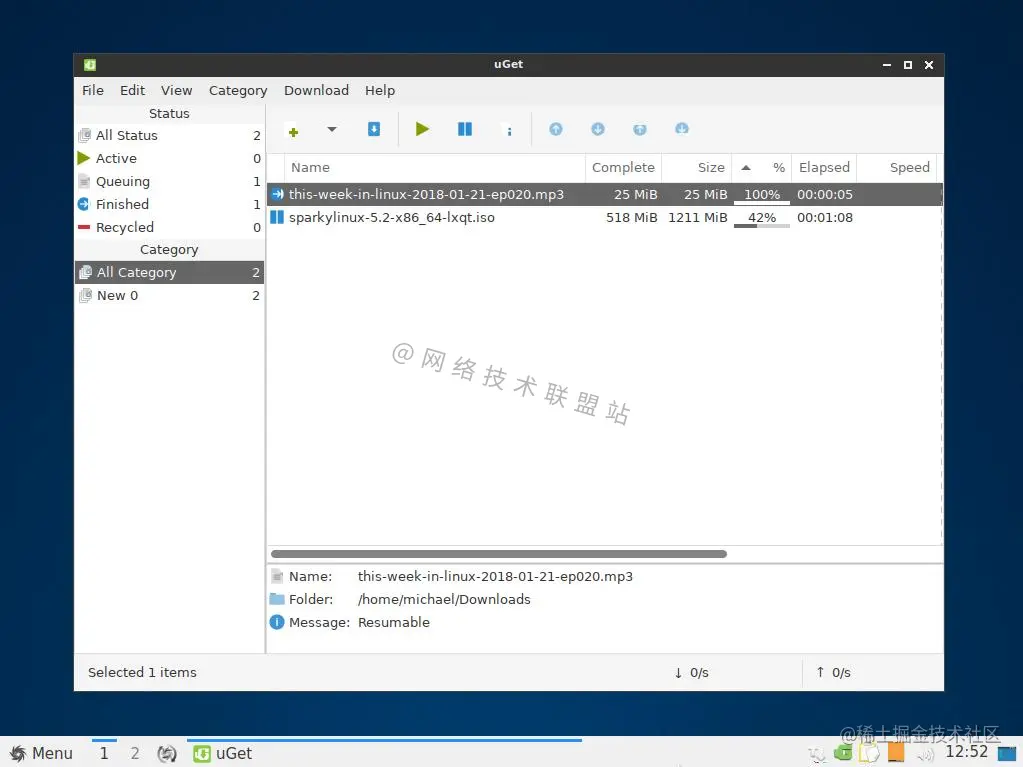The height and width of the screenshot is (767, 1023).
Task: Click the New 0 category icon
Action: (85, 295)
